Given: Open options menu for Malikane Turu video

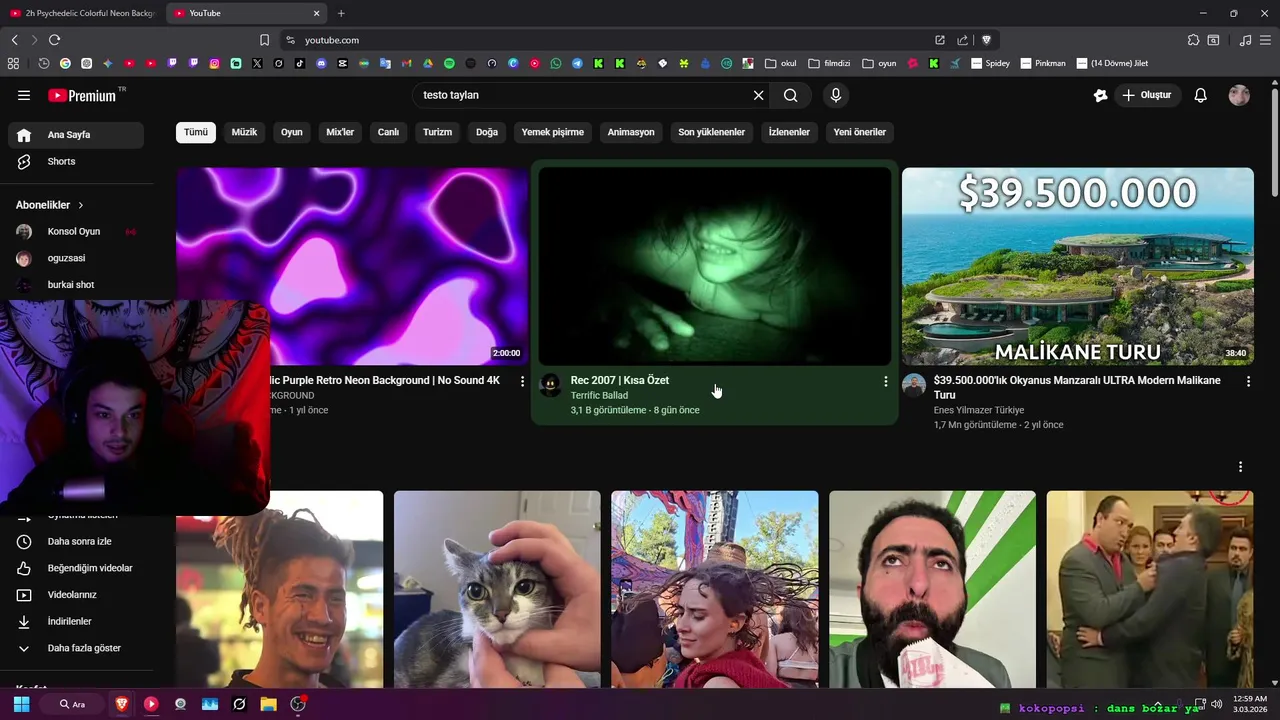Looking at the screenshot, I should (1248, 381).
